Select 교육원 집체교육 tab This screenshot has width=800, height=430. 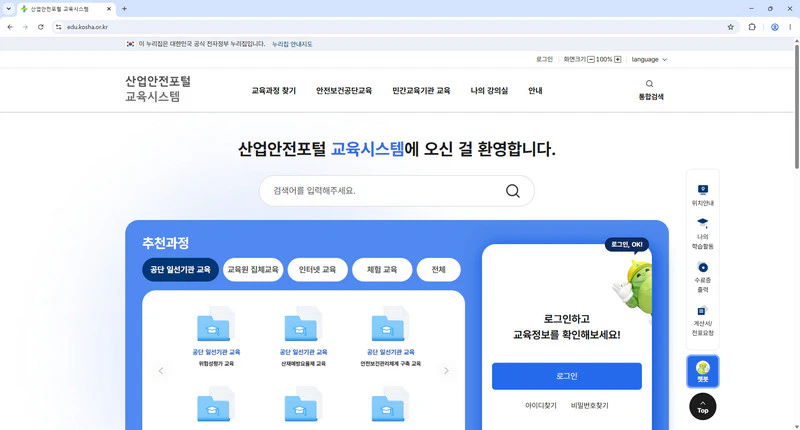pyautogui.click(x=253, y=270)
